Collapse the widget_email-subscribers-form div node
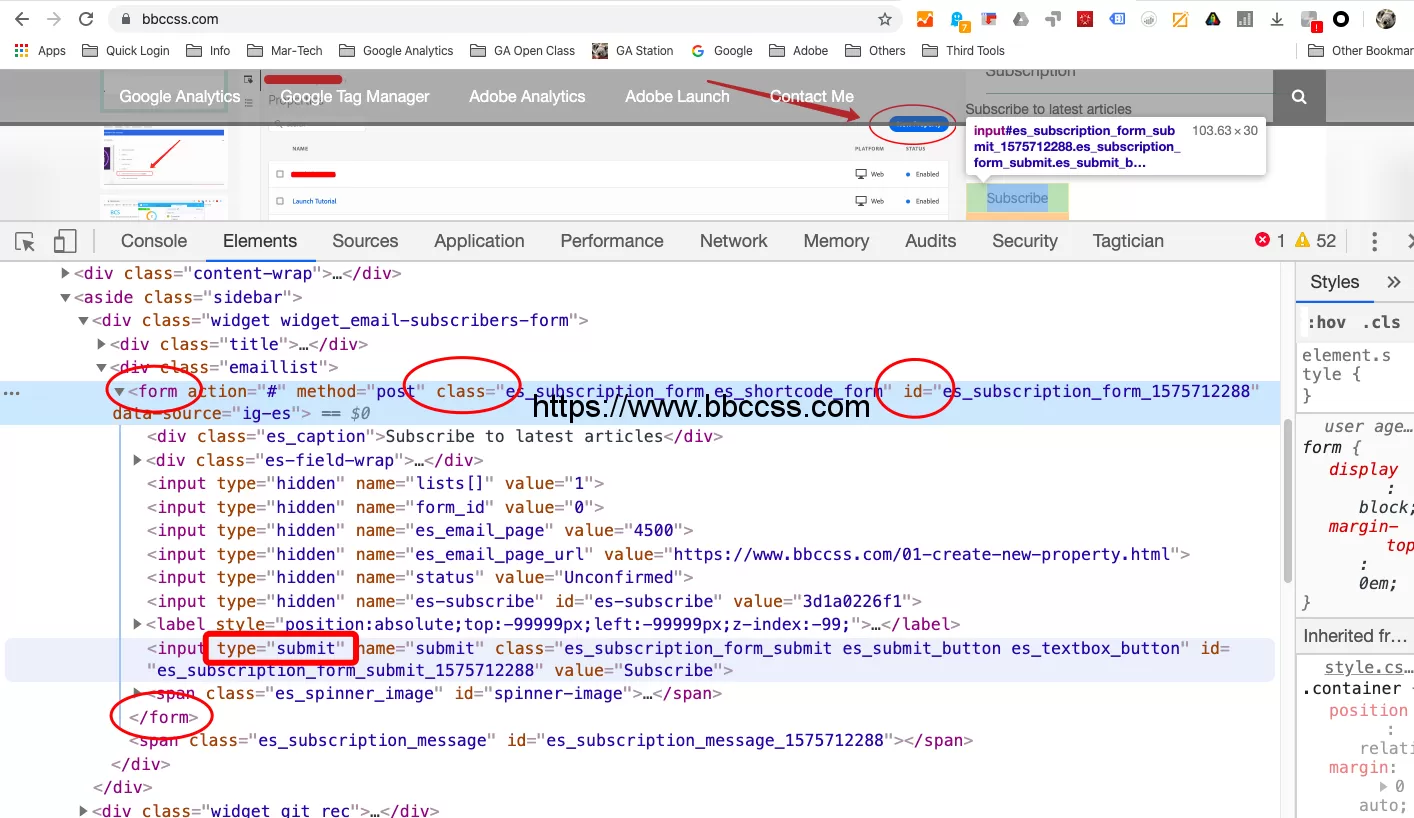The height and width of the screenshot is (818, 1414). [x=83, y=321]
